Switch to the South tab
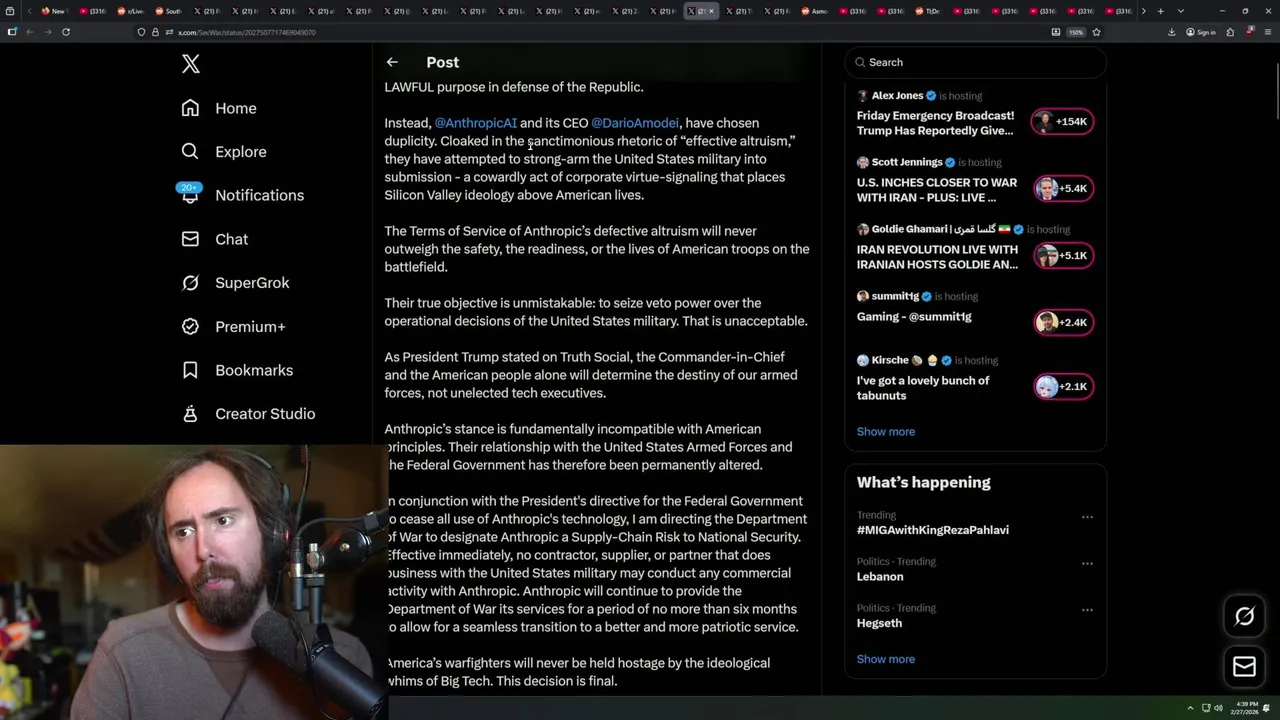This screenshot has width=1280, height=720. 170,11
